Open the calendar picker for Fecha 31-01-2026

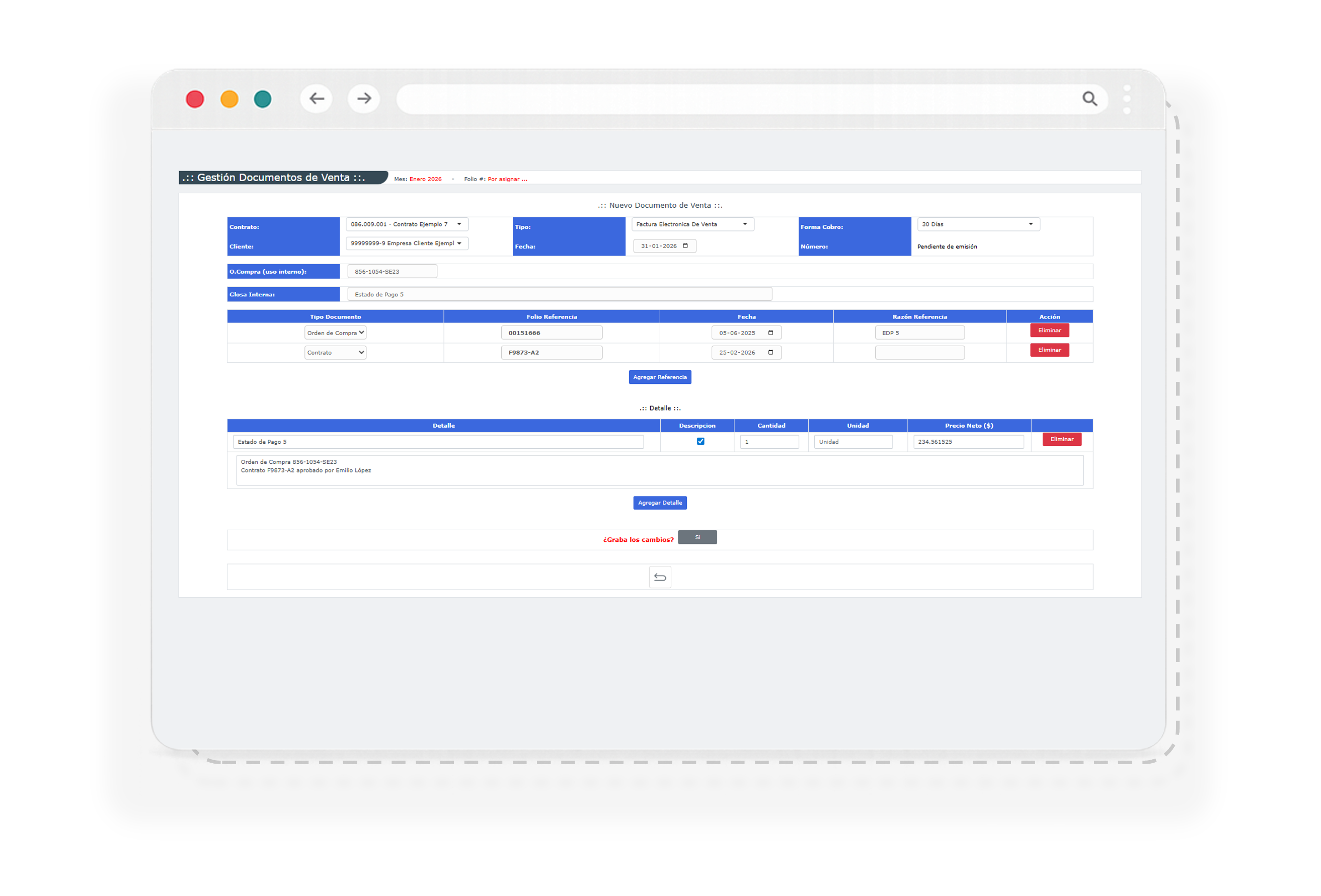click(686, 246)
